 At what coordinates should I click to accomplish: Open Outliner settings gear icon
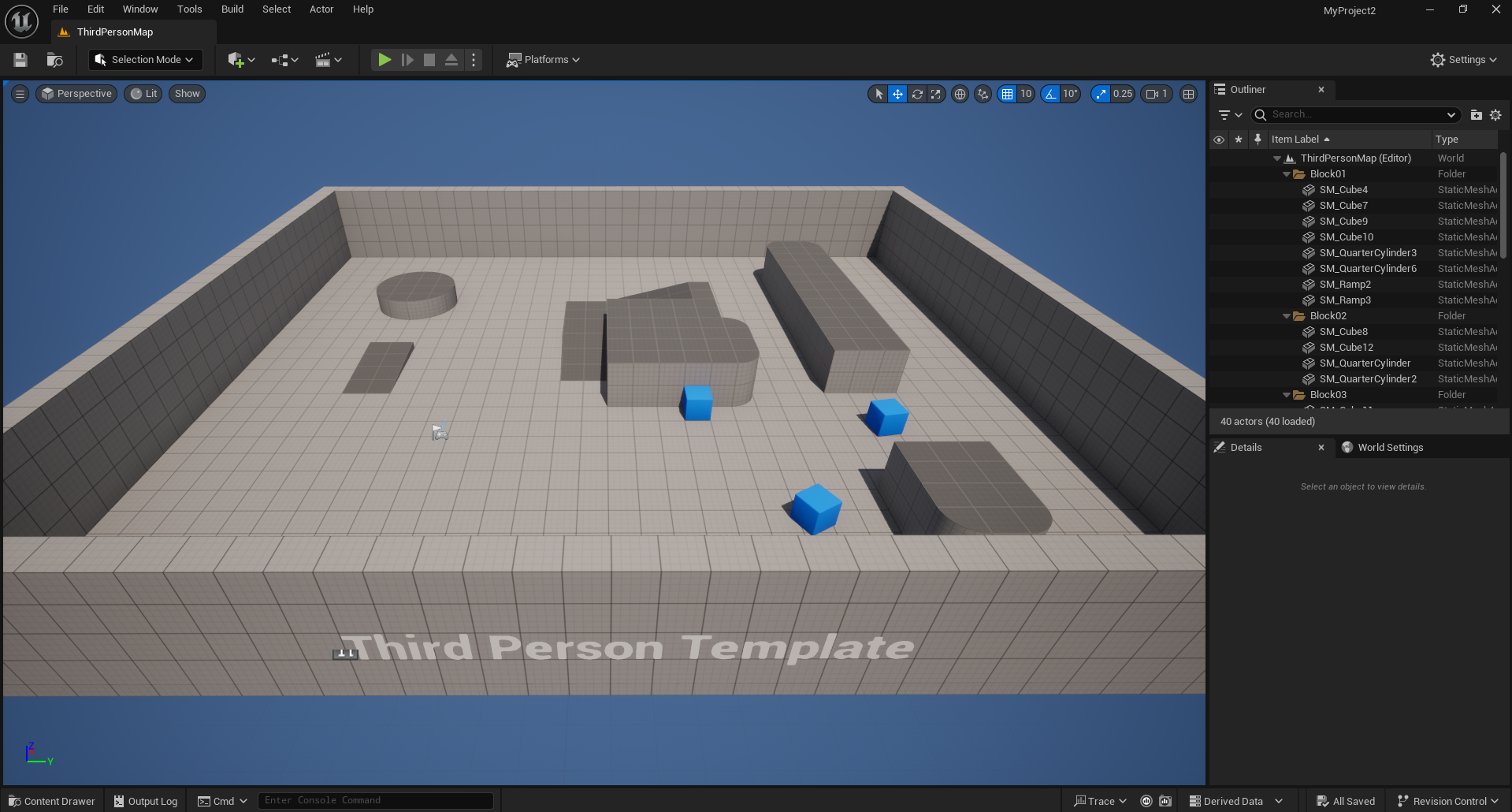point(1495,115)
